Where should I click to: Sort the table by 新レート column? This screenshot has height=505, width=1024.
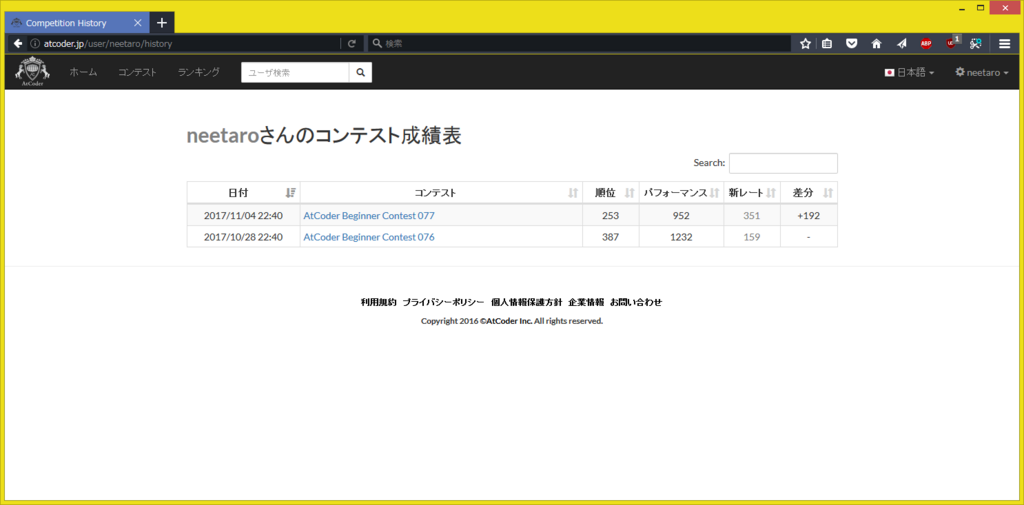pos(752,193)
